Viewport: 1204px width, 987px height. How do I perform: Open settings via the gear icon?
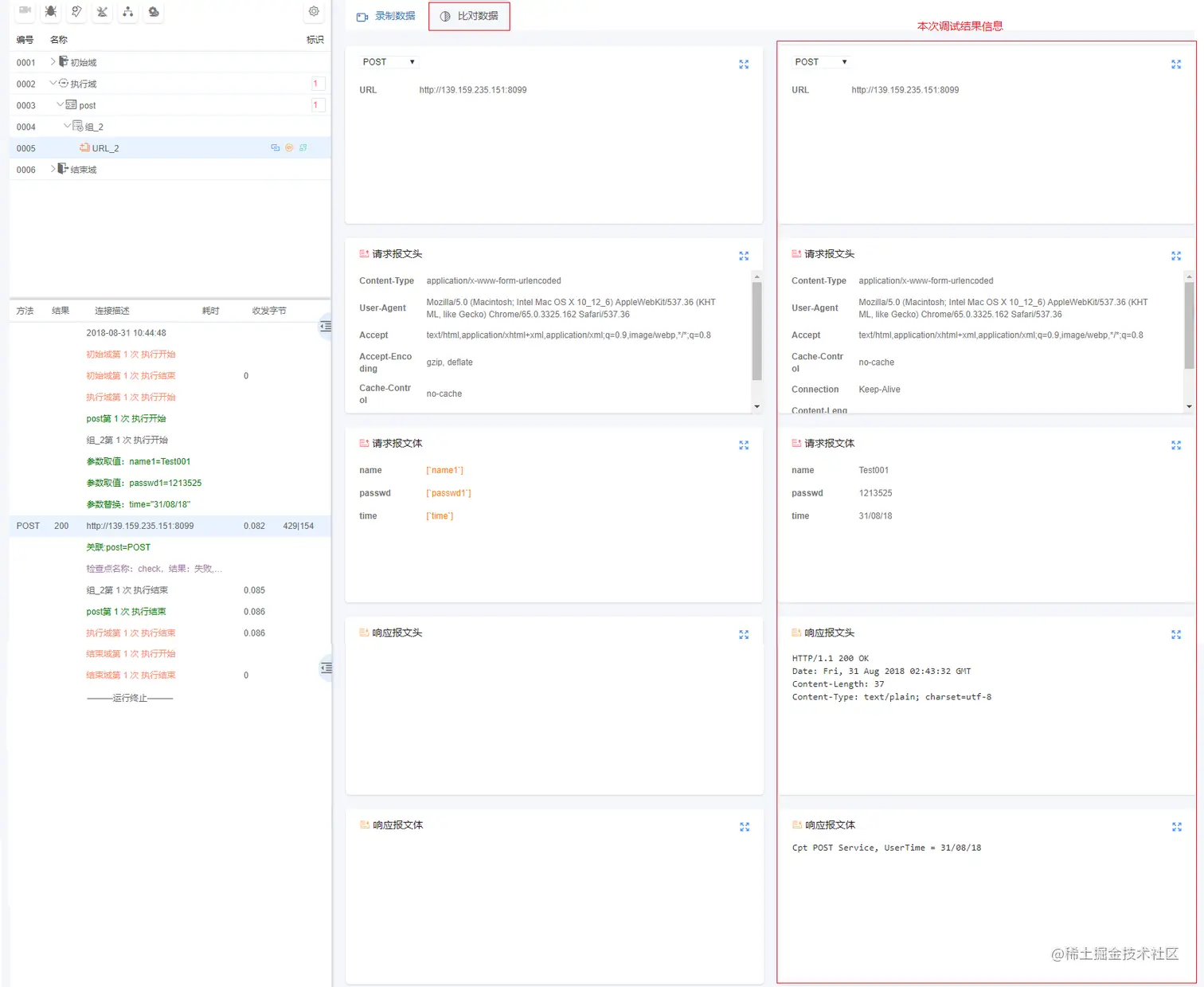(314, 11)
